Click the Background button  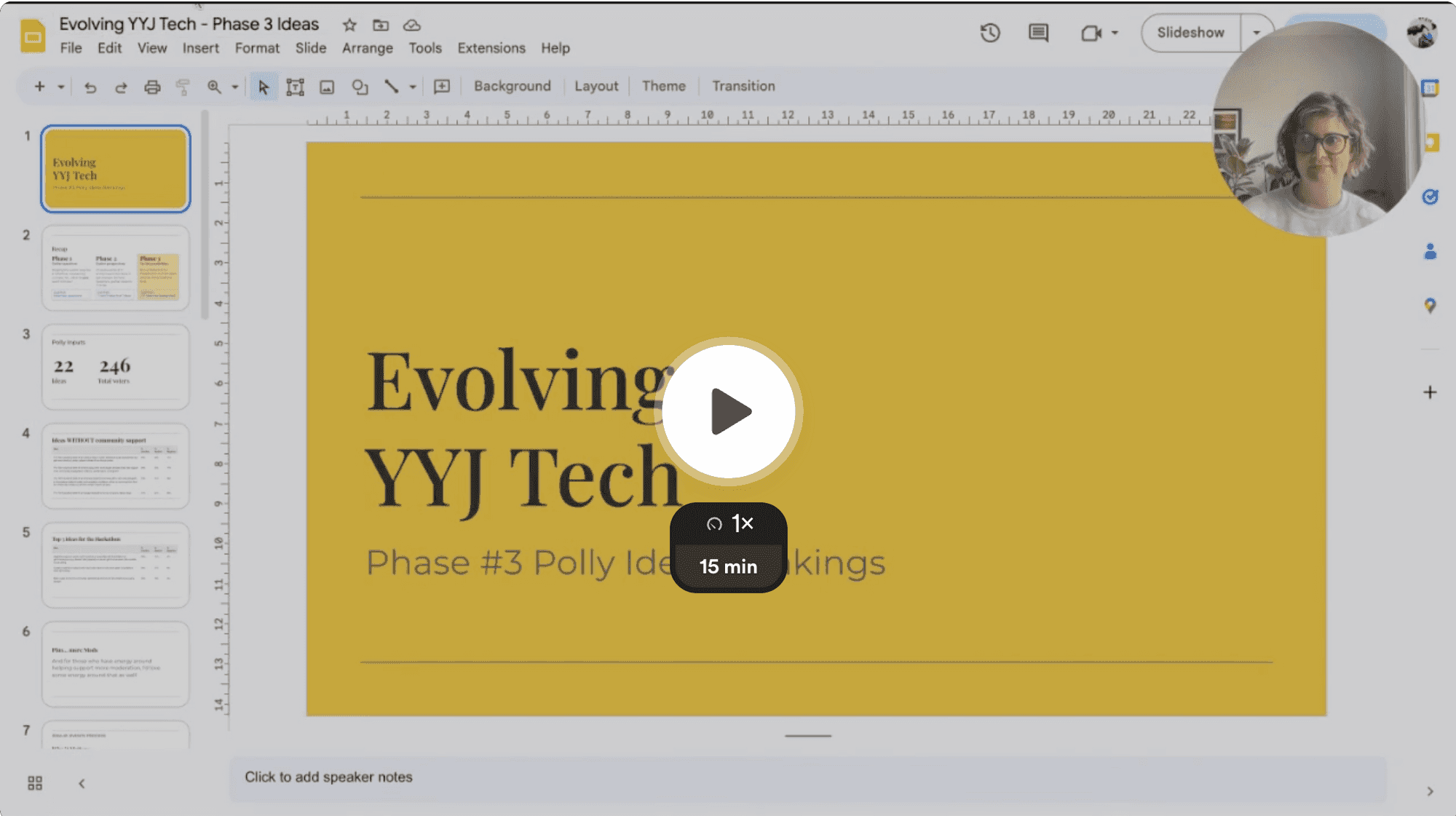tap(512, 86)
